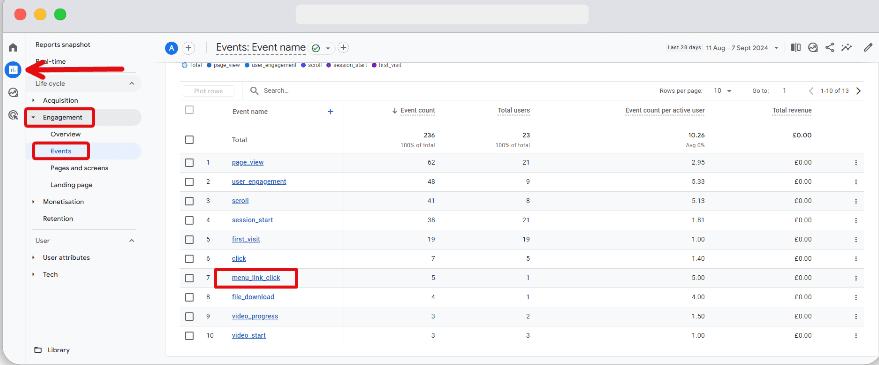The image size is (879, 365).
Task: Go to the next page of rows
Action: coord(858,91)
